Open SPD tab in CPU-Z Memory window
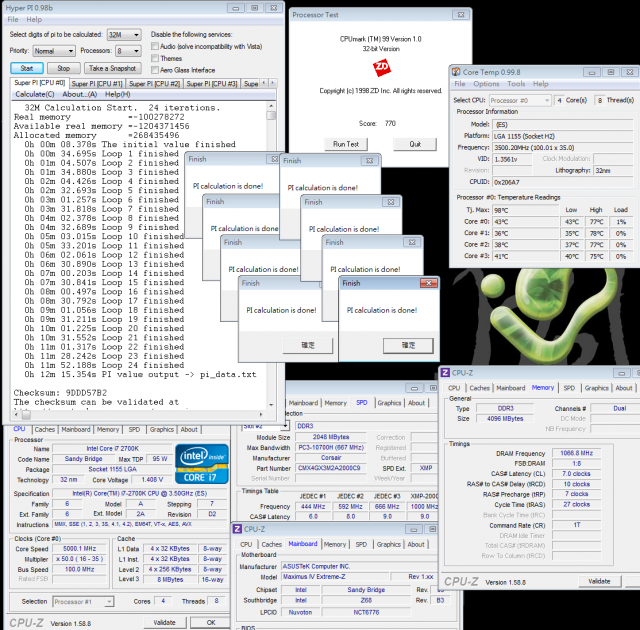 click(569, 388)
